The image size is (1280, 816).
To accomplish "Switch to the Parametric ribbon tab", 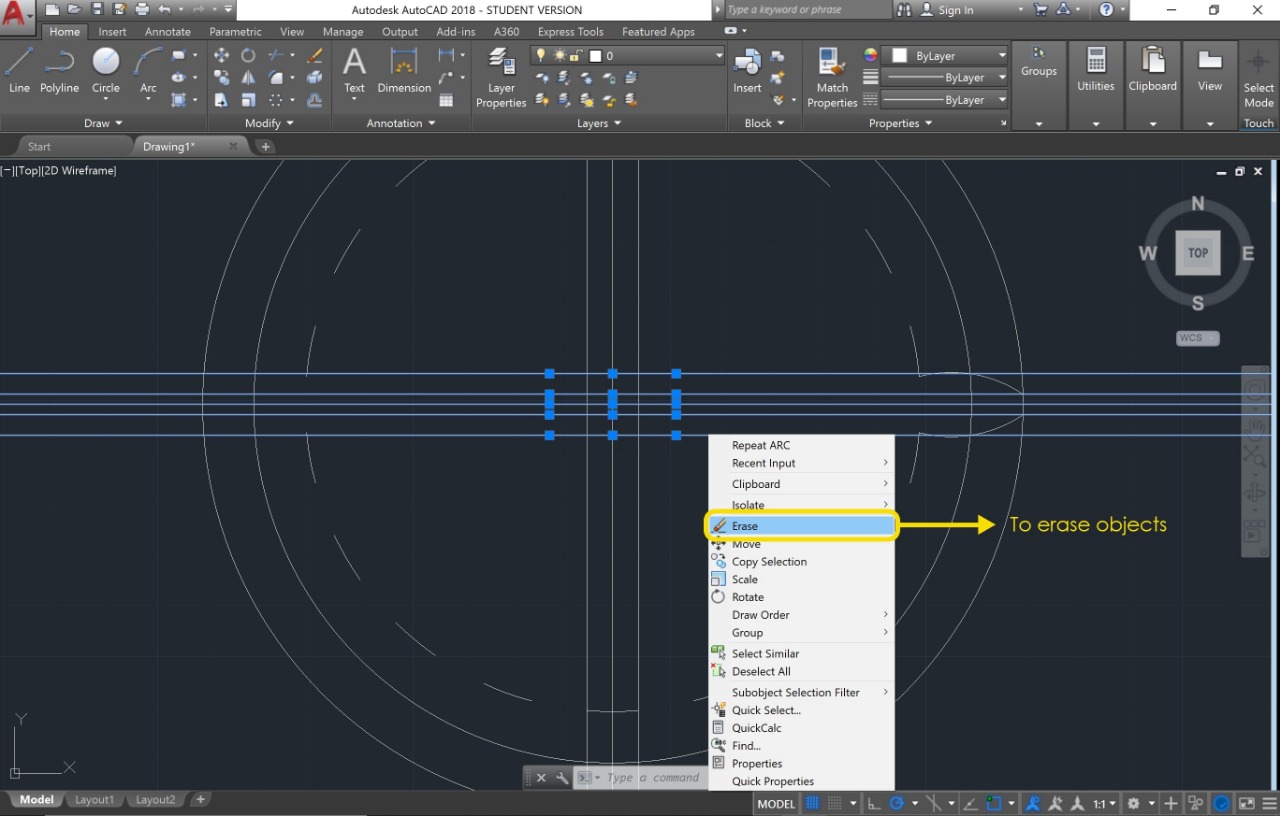I will [x=235, y=32].
